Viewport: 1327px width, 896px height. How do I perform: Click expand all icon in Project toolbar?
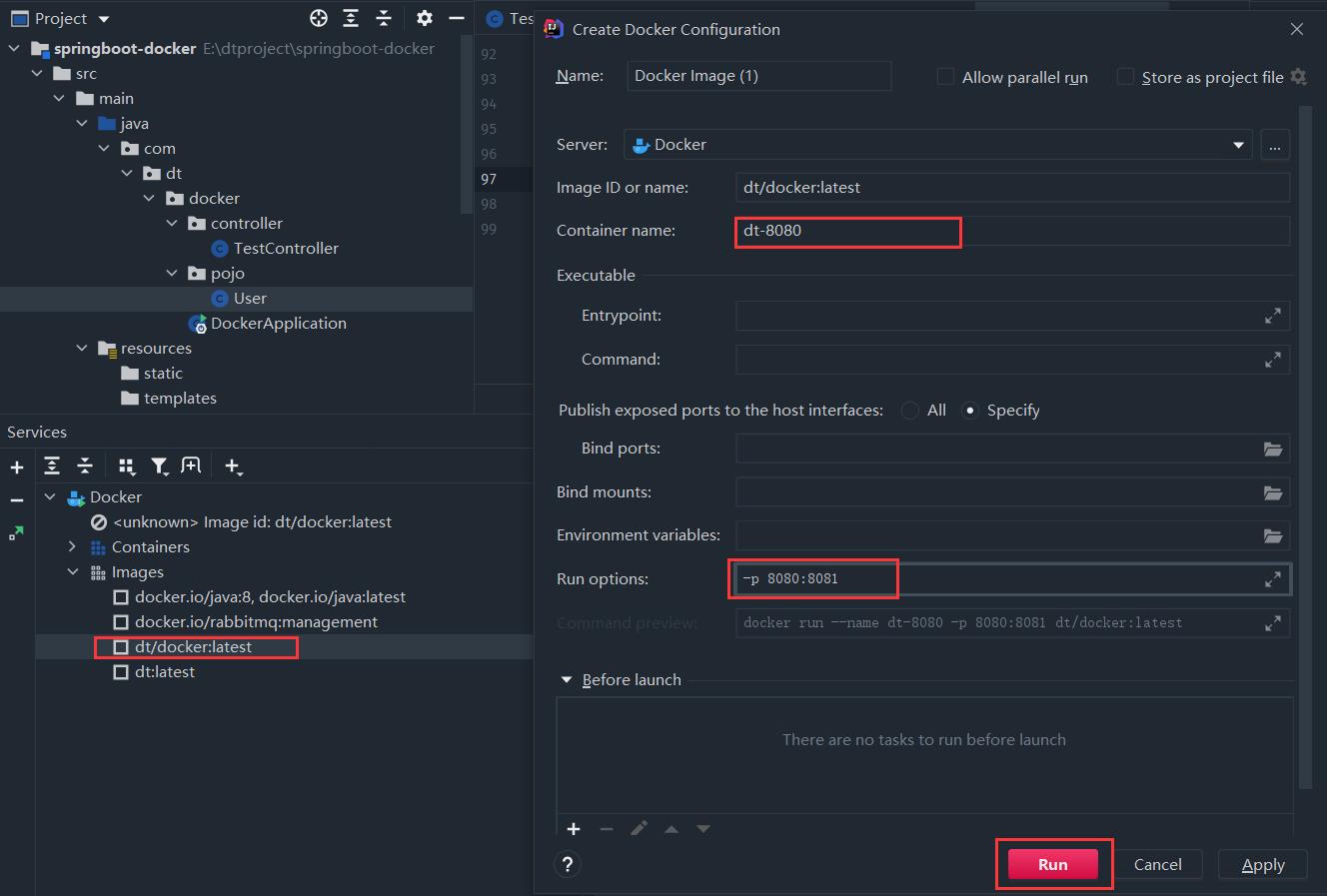pyautogui.click(x=351, y=18)
